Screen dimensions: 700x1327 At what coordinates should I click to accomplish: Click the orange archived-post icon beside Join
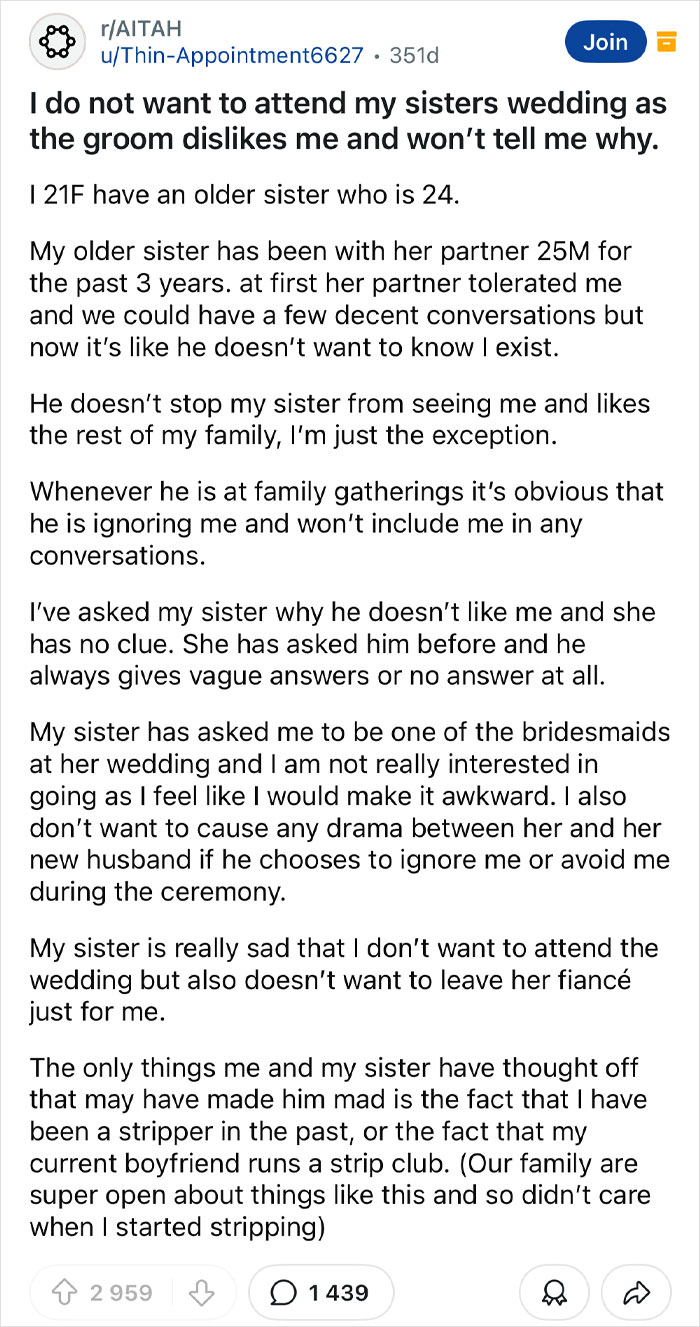(x=666, y=42)
